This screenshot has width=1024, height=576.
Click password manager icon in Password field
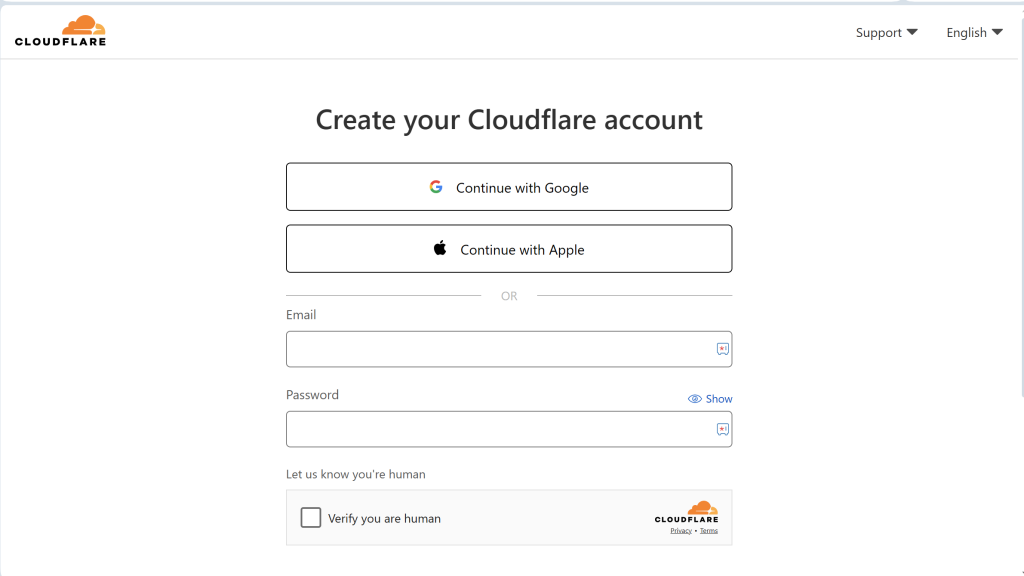[x=722, y=429]
